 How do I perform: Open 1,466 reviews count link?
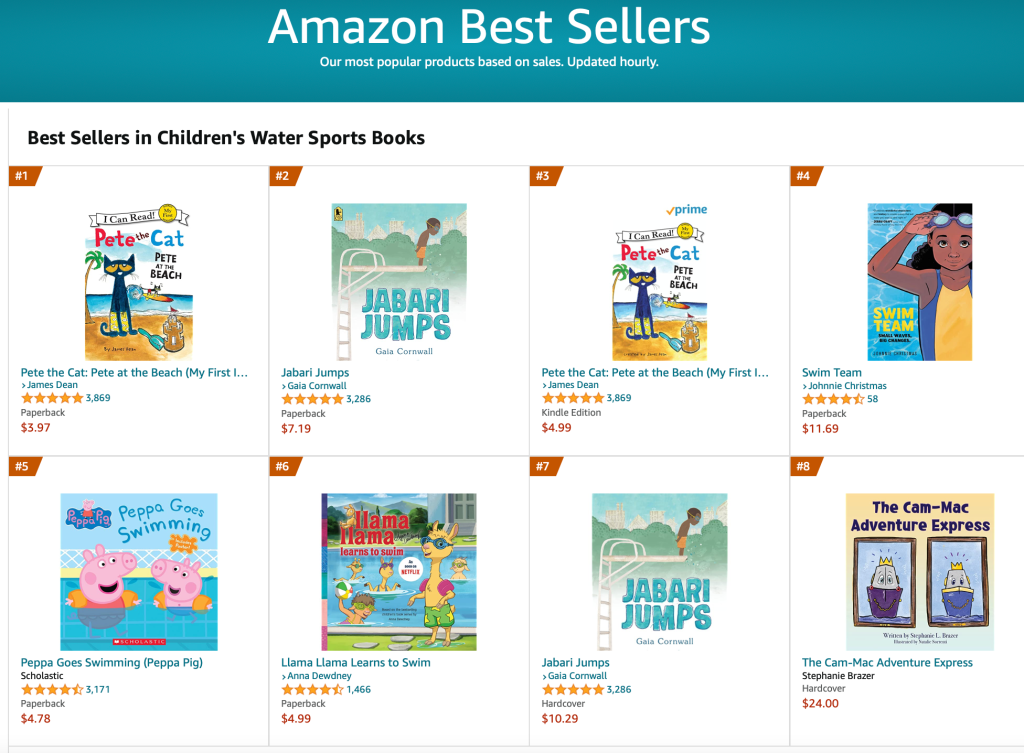359,689
